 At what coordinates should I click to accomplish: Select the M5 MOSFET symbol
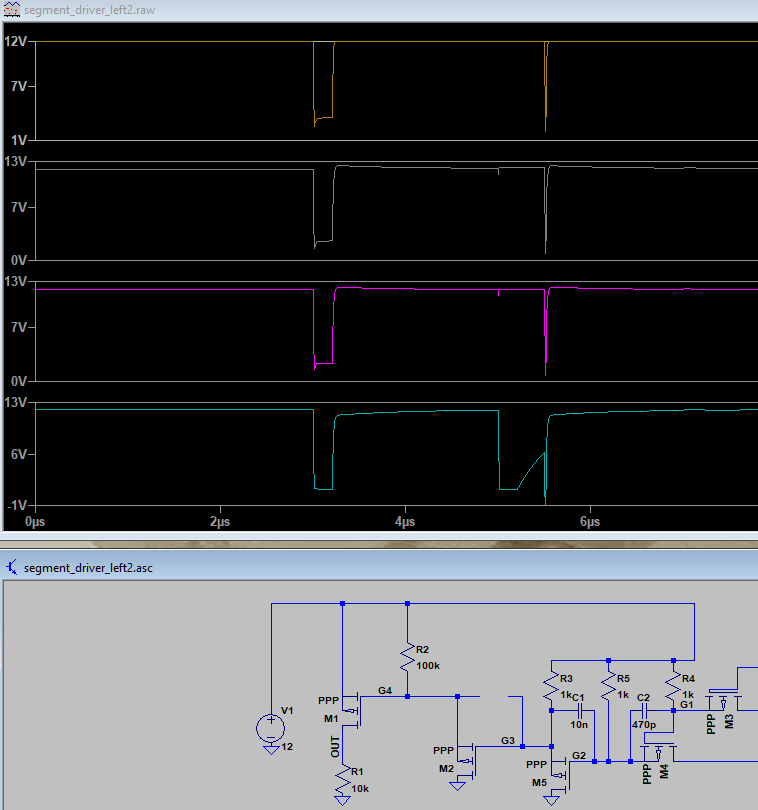coord(561,773)
